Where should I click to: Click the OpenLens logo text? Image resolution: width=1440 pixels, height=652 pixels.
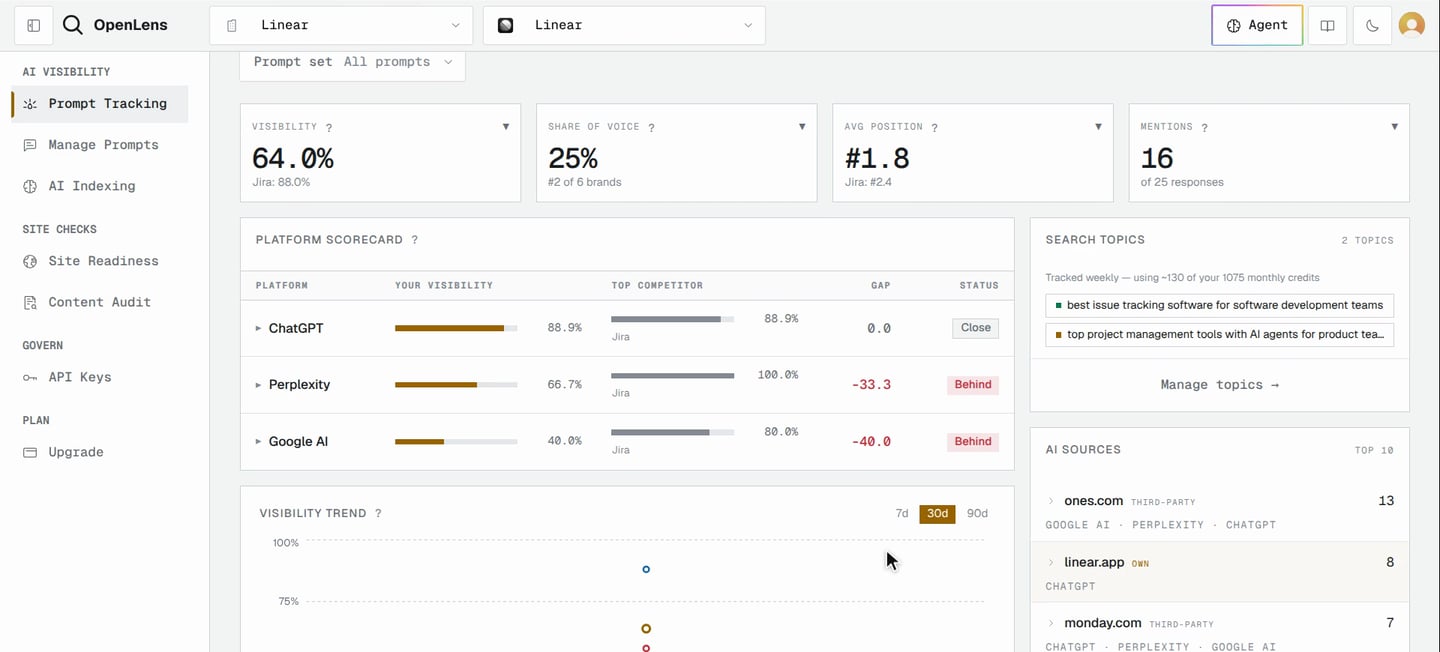click(x=131, y=26)
